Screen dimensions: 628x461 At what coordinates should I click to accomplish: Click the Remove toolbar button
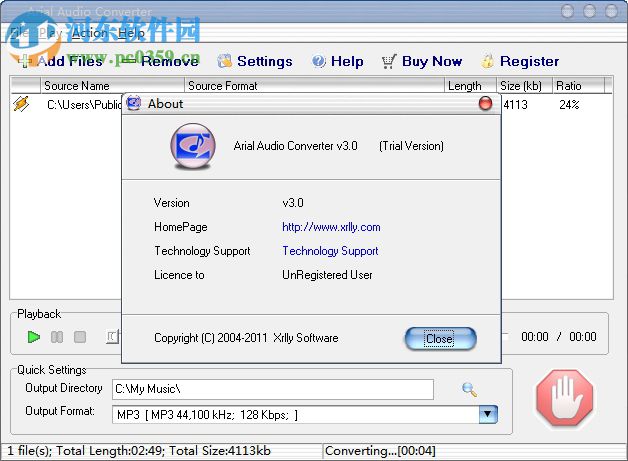tap(160, 61)
